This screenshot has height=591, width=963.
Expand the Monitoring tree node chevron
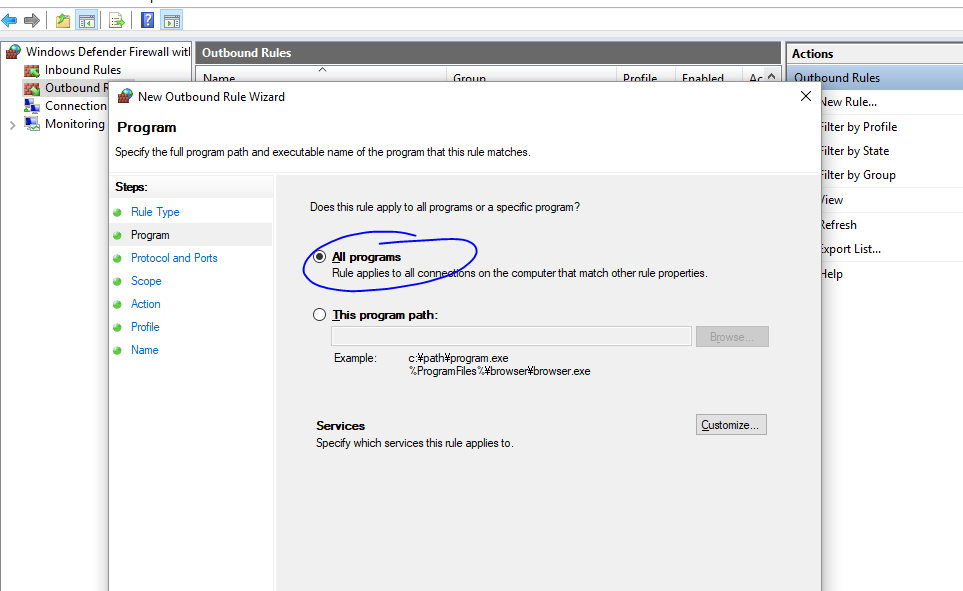(x=12, y=125)
